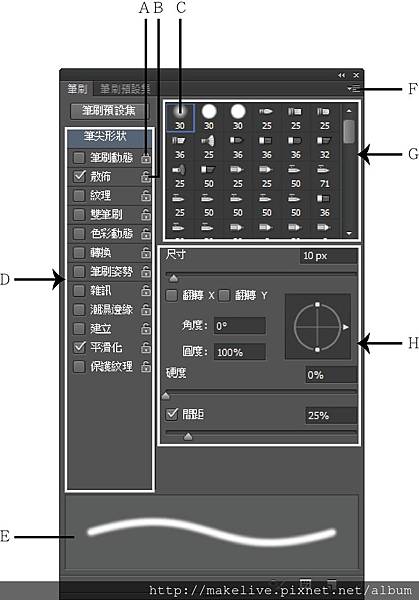Click the lock icon beside 保護紋理
This screenshot has width=419, height=600.
pos(146,367)
